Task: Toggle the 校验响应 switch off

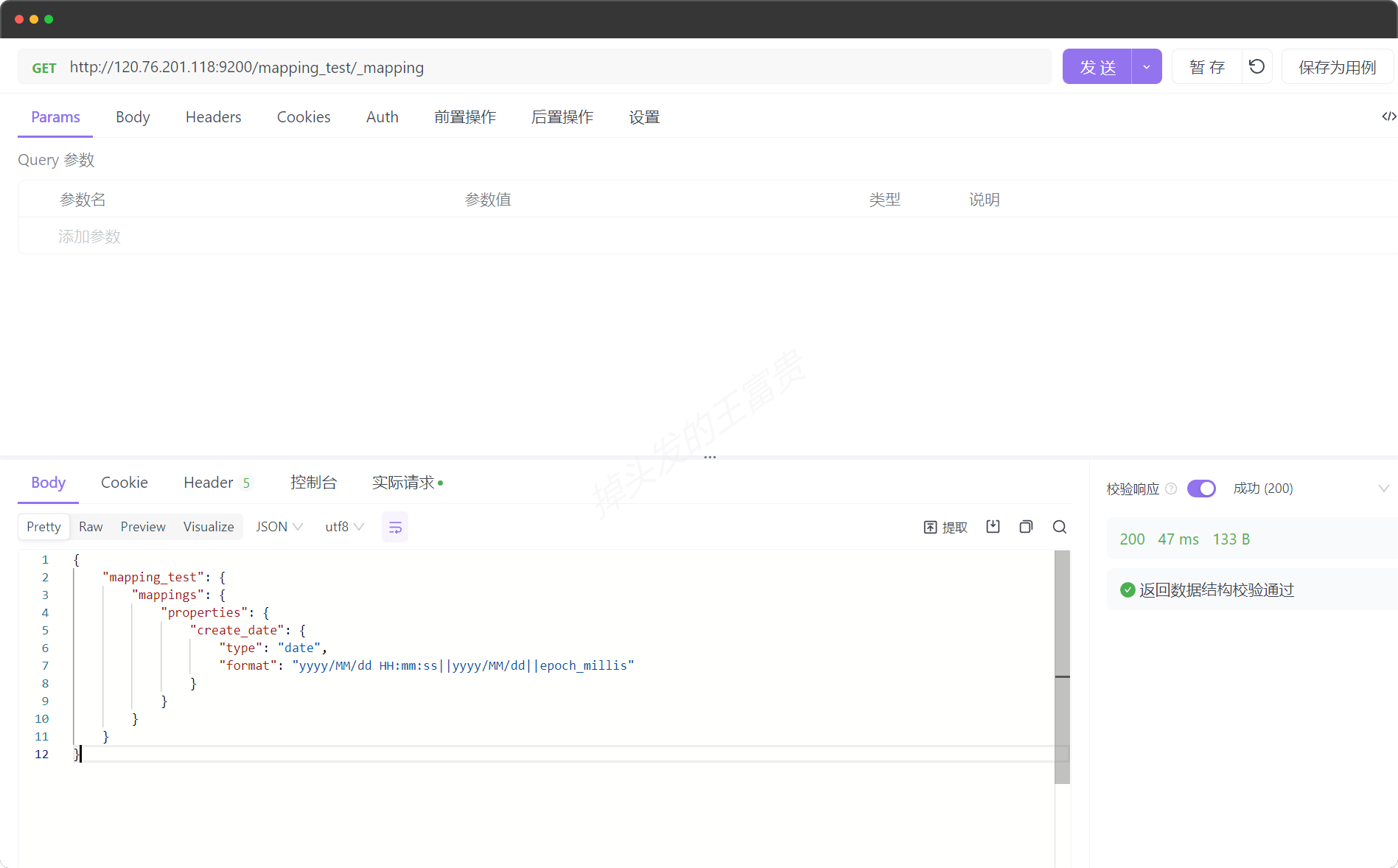Action: [1201, 489]
